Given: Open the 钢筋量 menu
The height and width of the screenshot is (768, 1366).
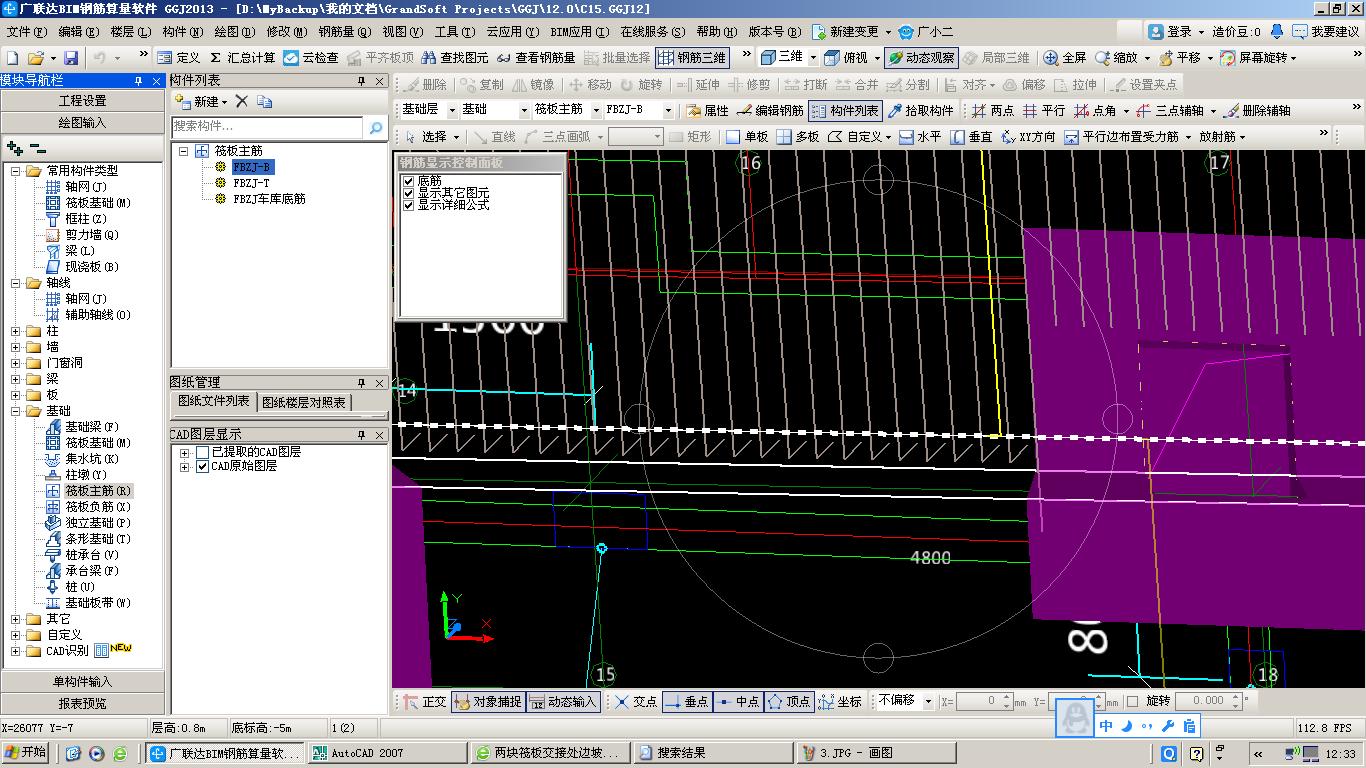Looking at the screenshot, I should 344,32.
